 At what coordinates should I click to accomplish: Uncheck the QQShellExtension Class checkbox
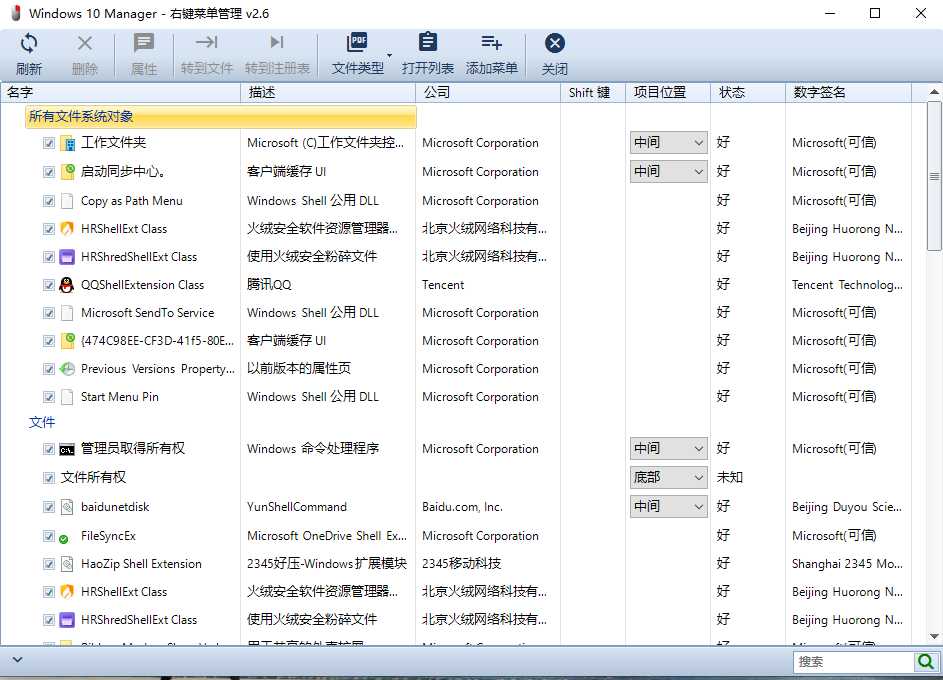[x=49, y=285]
